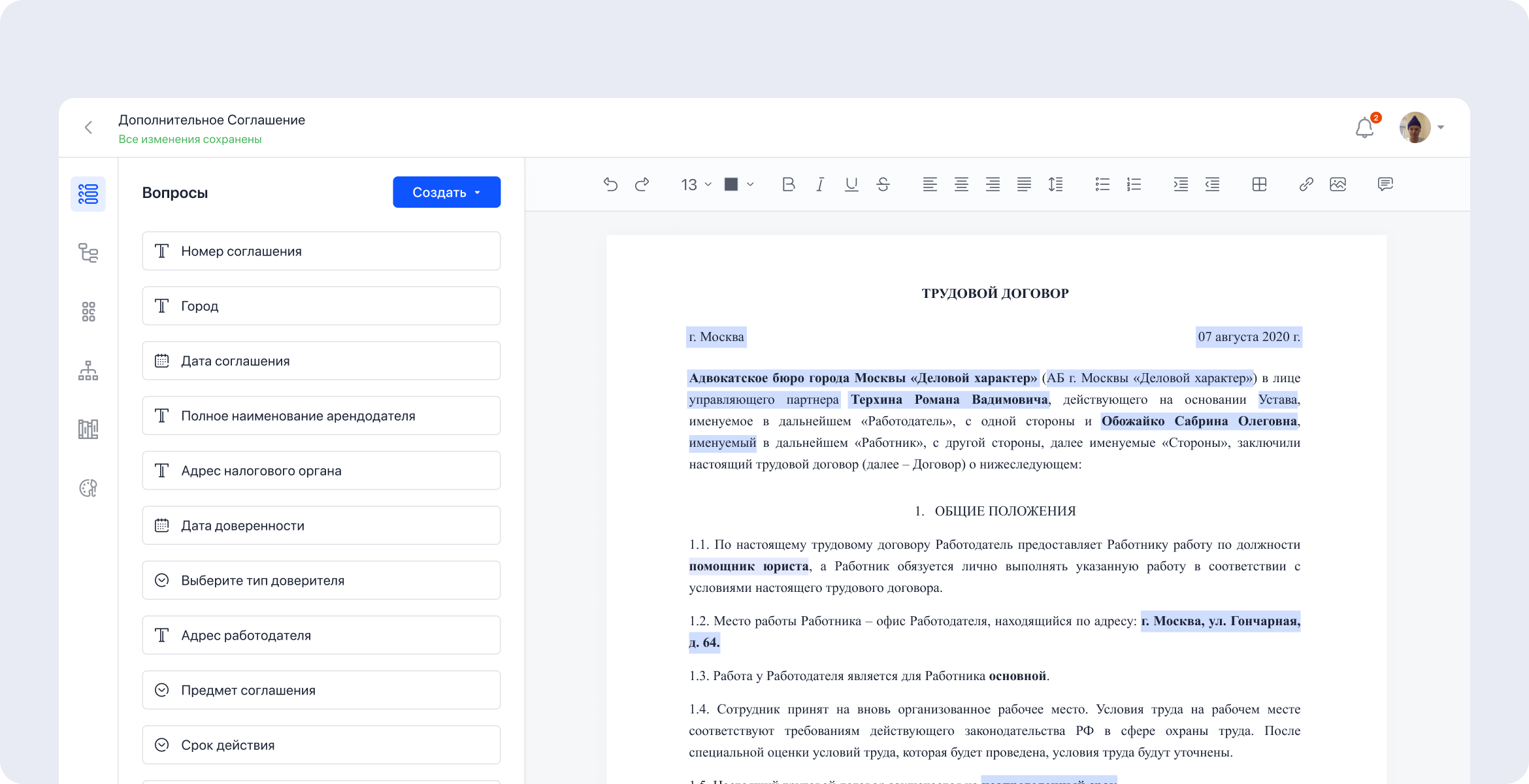Image resolution: width=1529 pixels, height=784 pixels.
Task: Toggle italic formatting
Action: (820, 184)
